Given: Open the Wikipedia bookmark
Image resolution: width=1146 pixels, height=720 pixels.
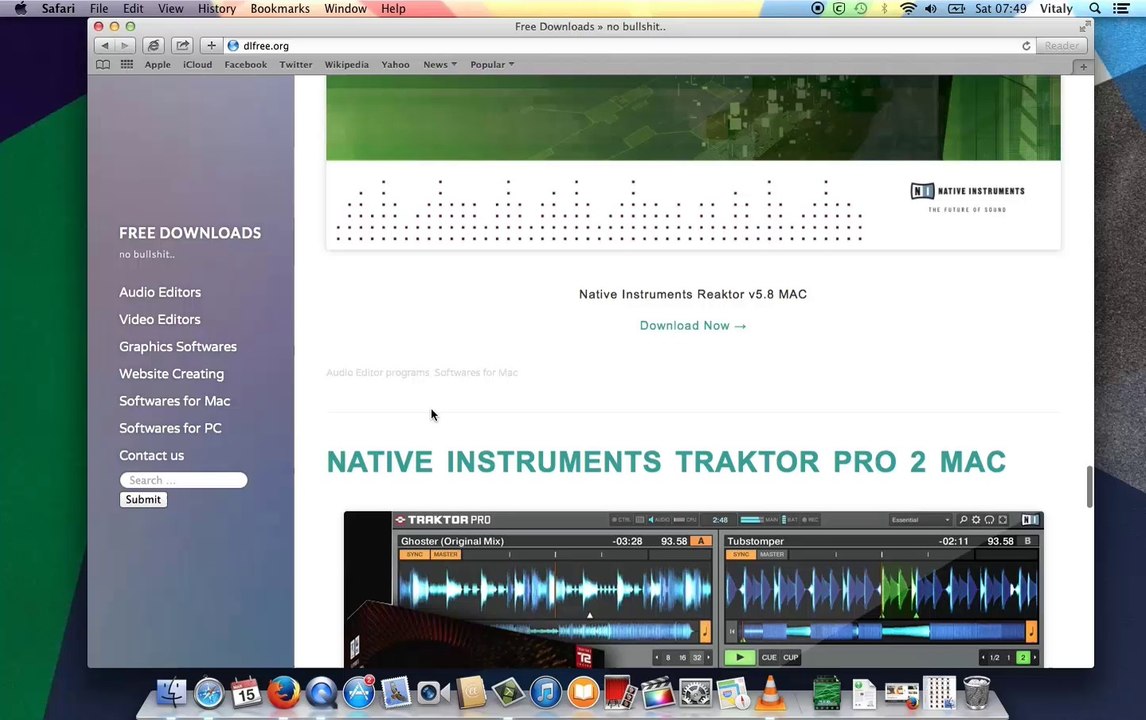Looking at the screenshot, I should pyautogui.click(x=346, y=64).
